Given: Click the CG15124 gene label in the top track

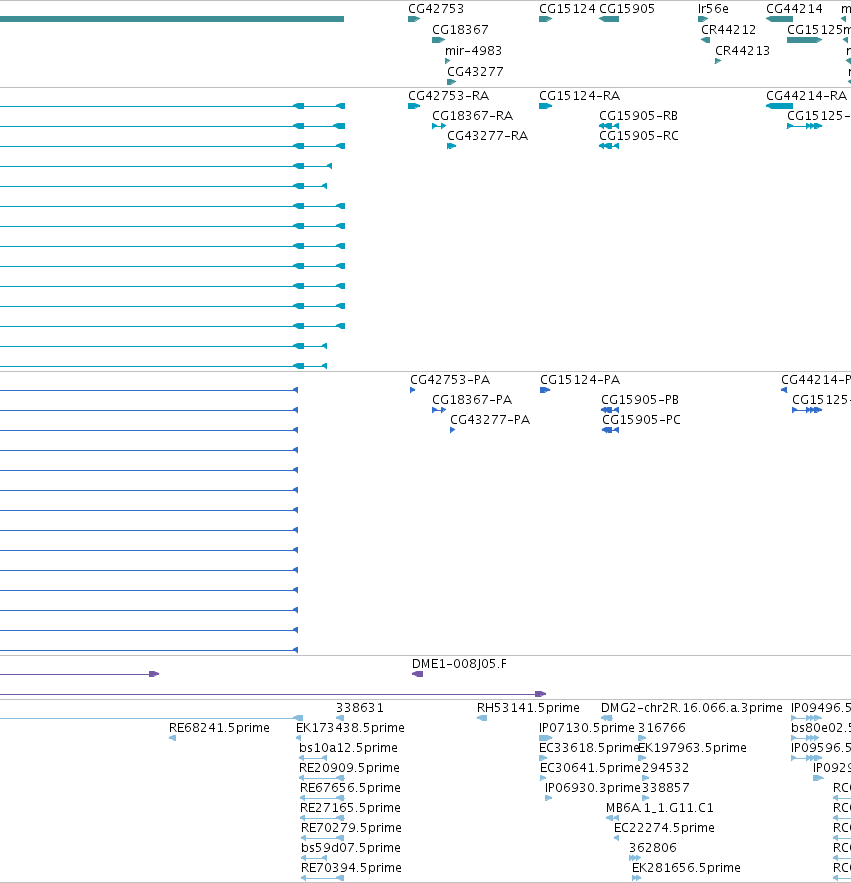Looking at the screenshot, I should (x=567, y=8).
